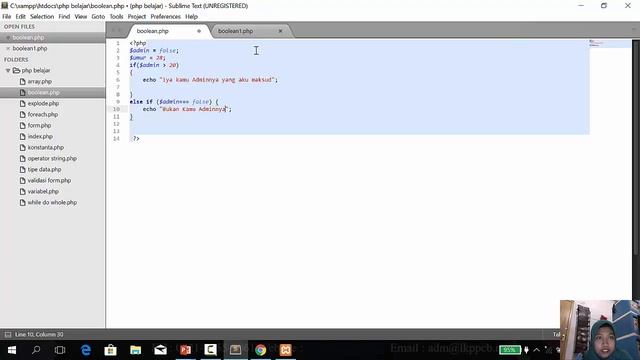Image resolution: width=640 pixels, height=360 pixels.
Task: Click file icon beside explode.php
Action: click(x=23, y=104)
